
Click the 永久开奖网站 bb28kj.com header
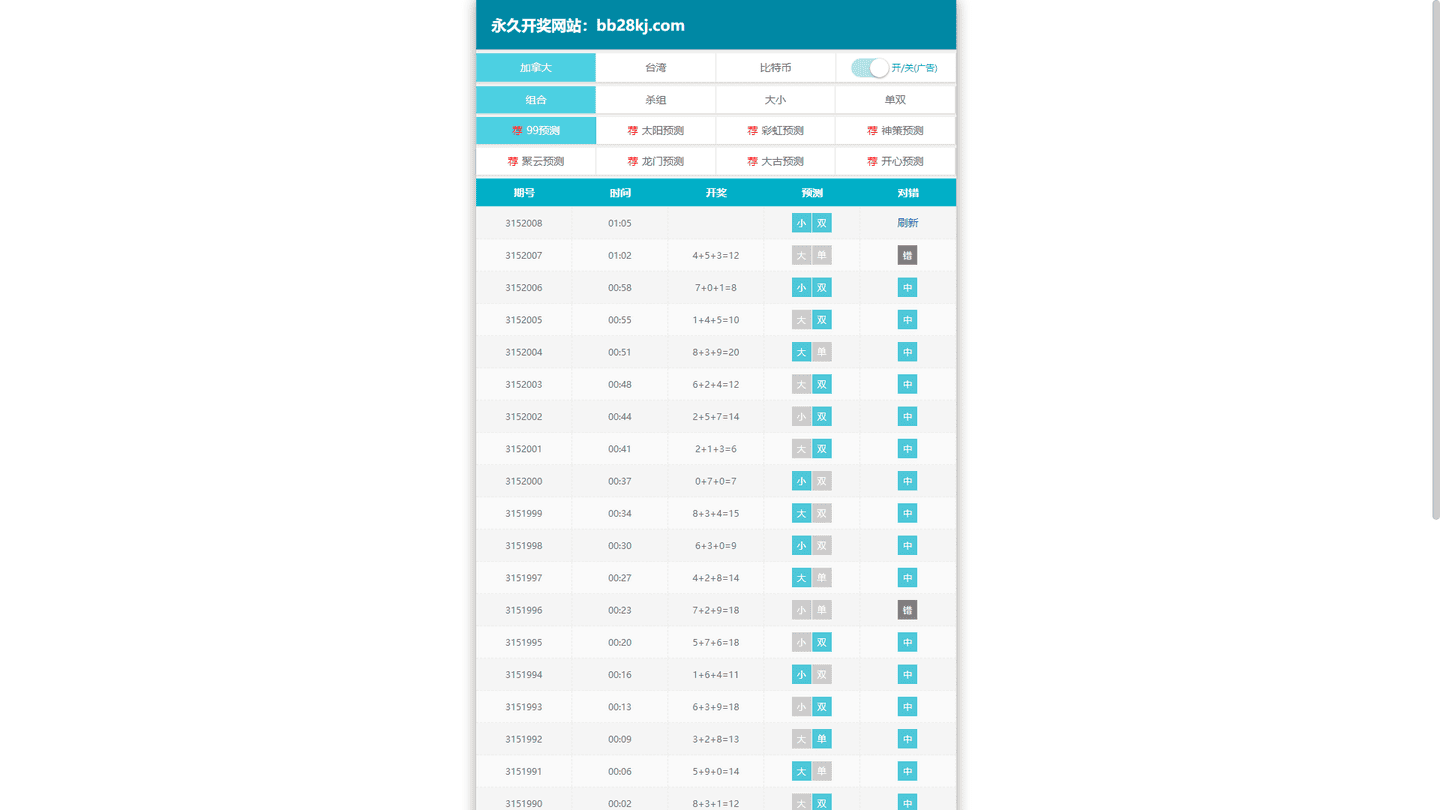coord(588,26)
